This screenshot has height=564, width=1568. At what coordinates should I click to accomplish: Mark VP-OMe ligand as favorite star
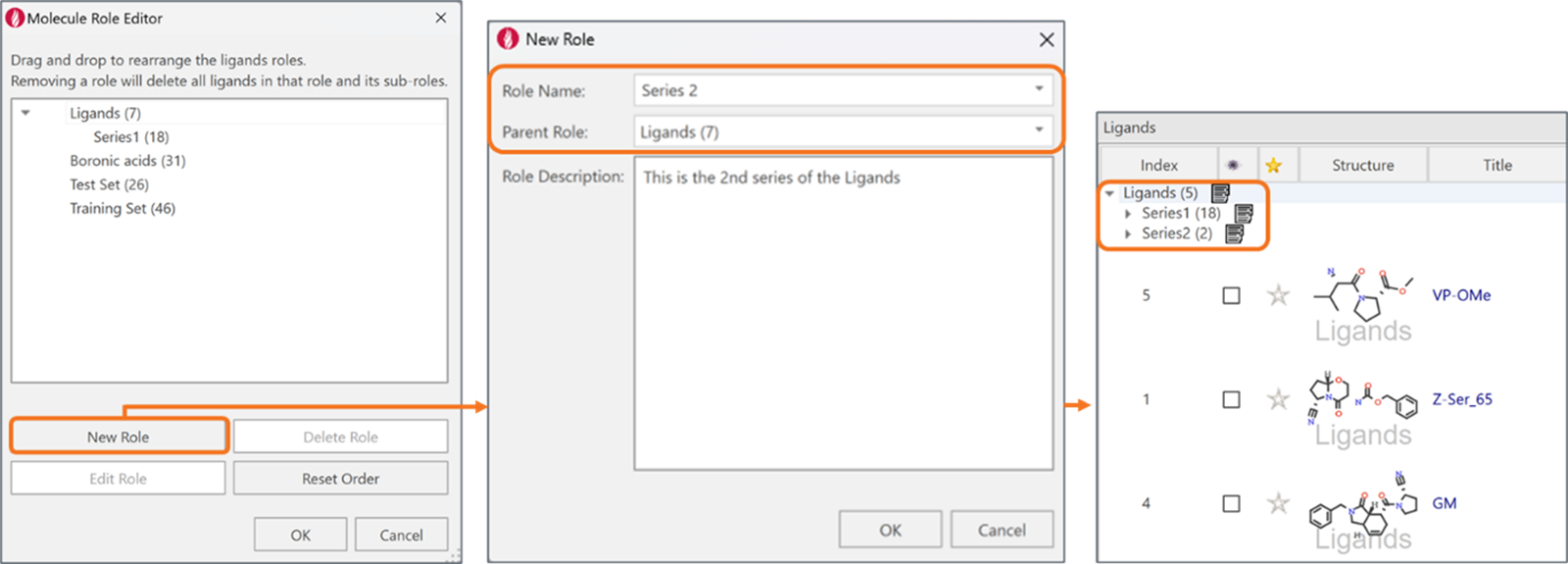click(x=1278, y=295)
